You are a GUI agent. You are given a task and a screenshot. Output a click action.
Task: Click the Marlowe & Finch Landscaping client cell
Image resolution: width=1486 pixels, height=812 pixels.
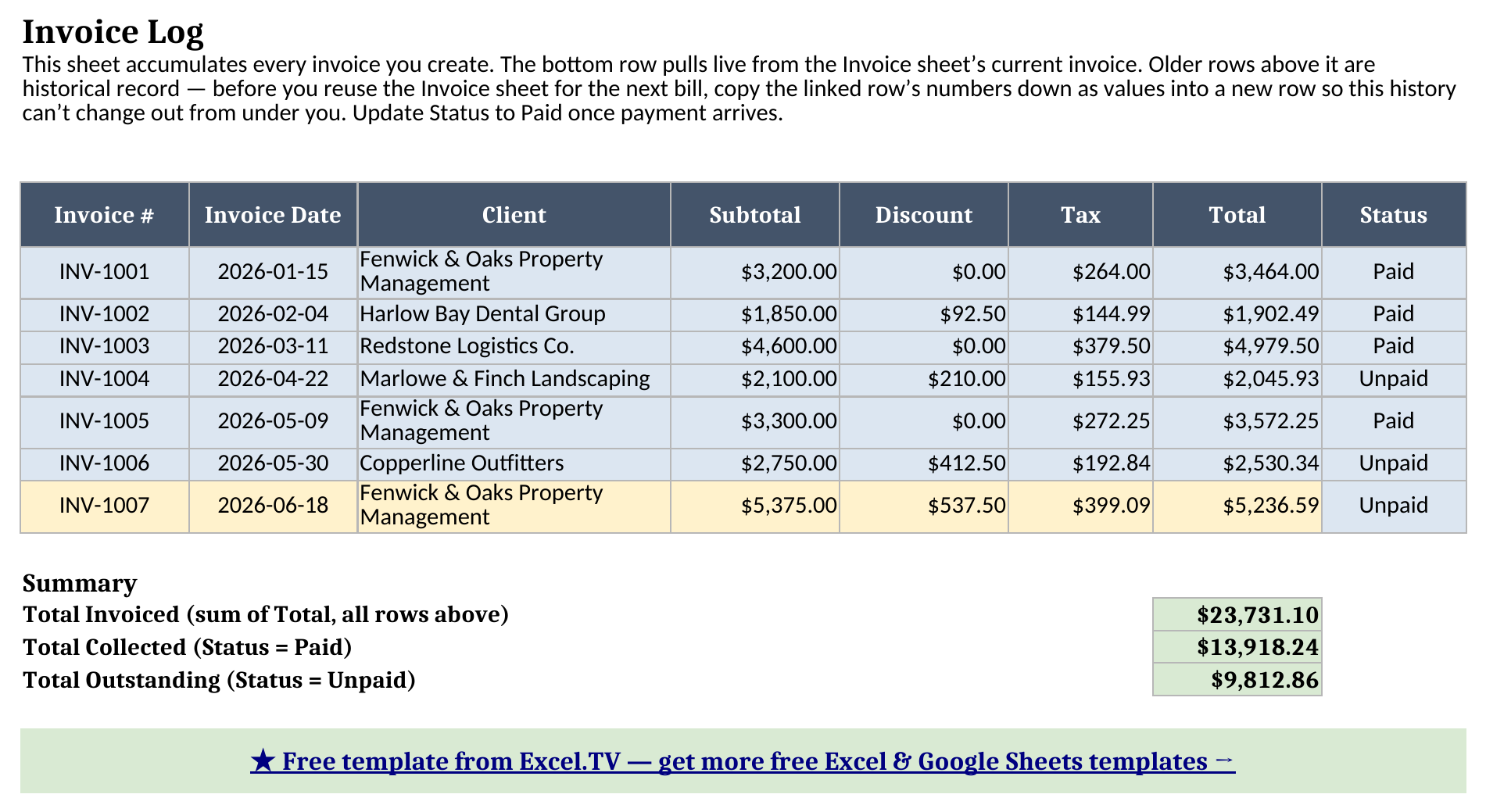tap(514, 379)
